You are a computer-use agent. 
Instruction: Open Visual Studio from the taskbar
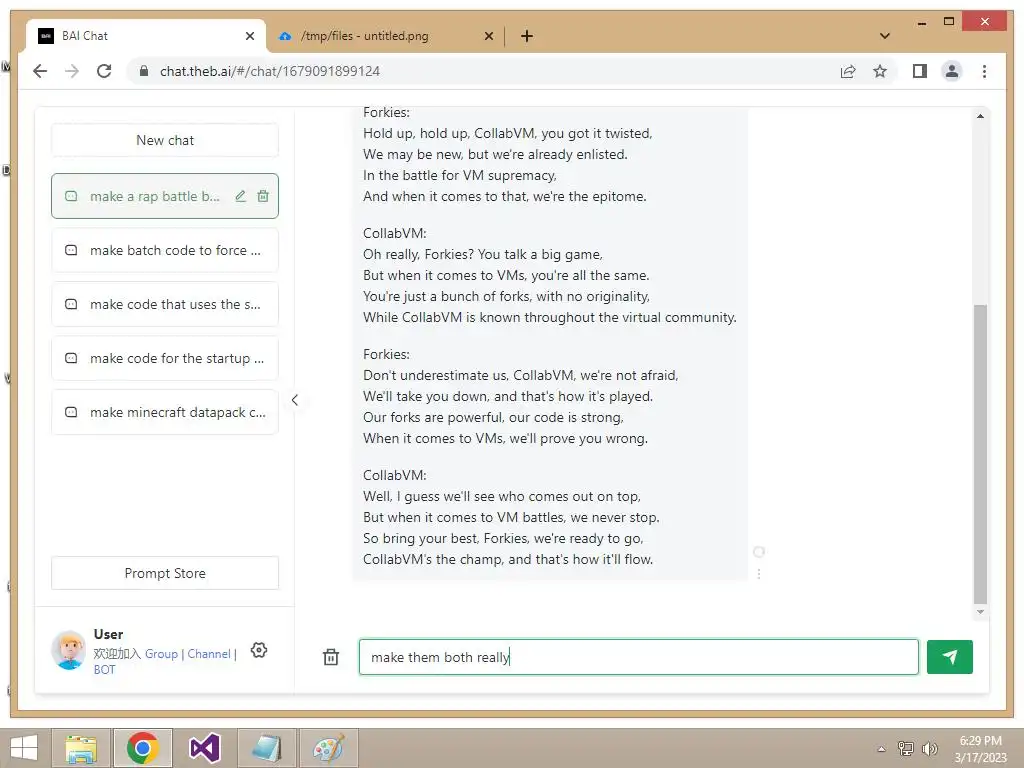coord(204,748)
